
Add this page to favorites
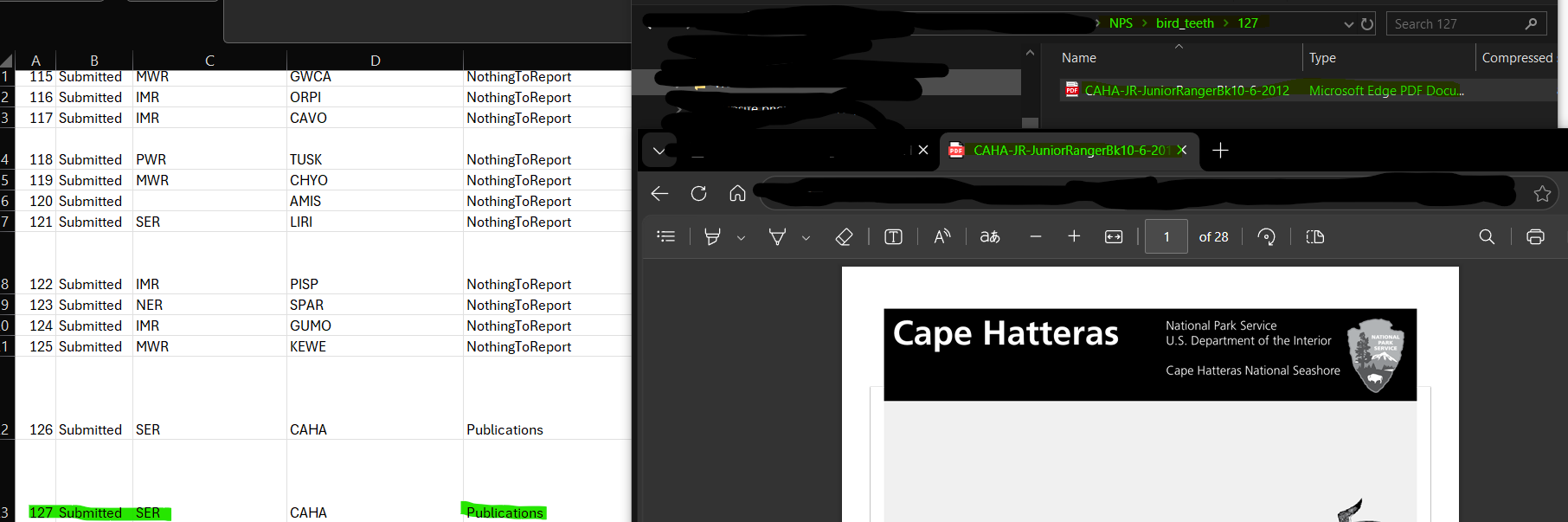(x=1542, y=194)
